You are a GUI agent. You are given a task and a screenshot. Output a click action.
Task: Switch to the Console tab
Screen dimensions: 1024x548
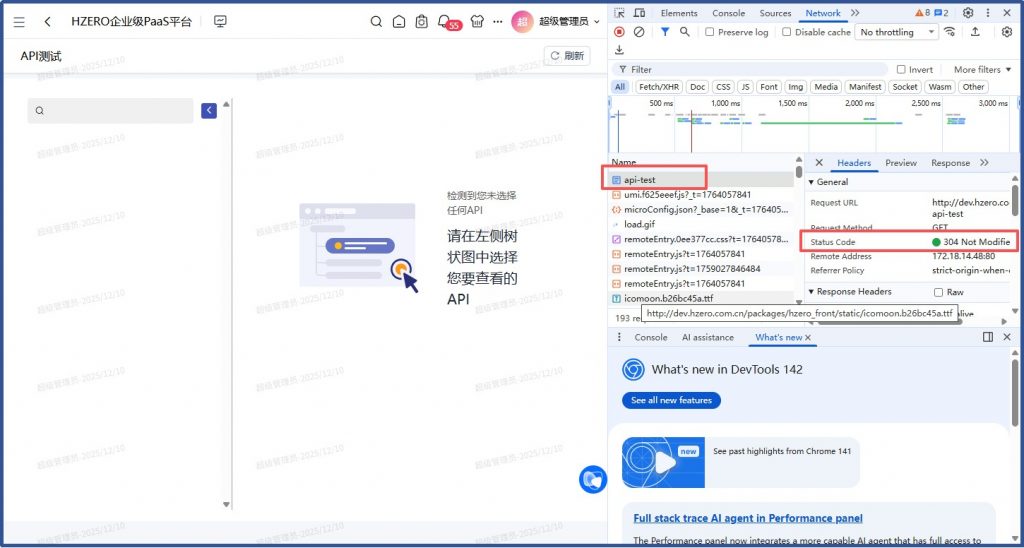728,13
